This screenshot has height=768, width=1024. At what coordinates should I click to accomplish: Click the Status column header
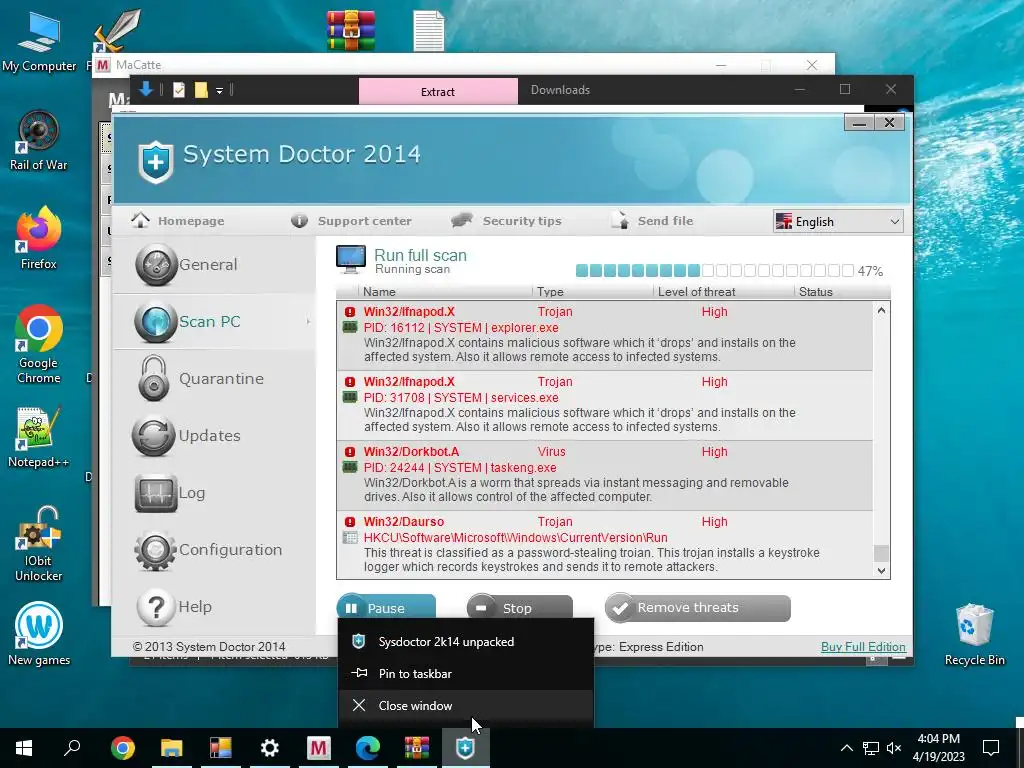tap(816, 292)
